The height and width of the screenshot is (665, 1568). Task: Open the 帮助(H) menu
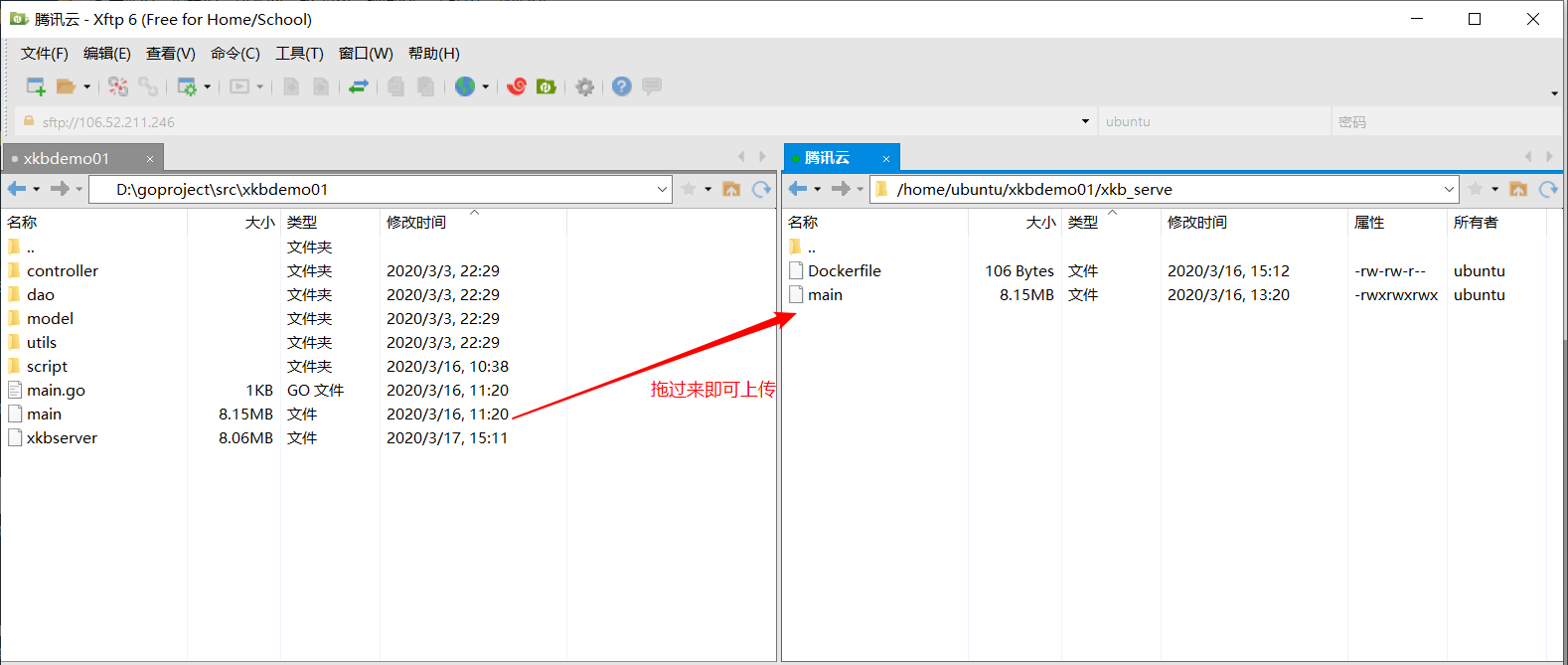click(x=434, y=54)
